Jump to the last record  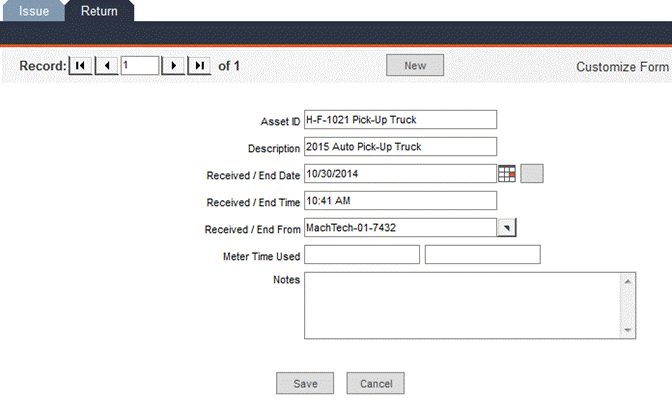point(200,66)
